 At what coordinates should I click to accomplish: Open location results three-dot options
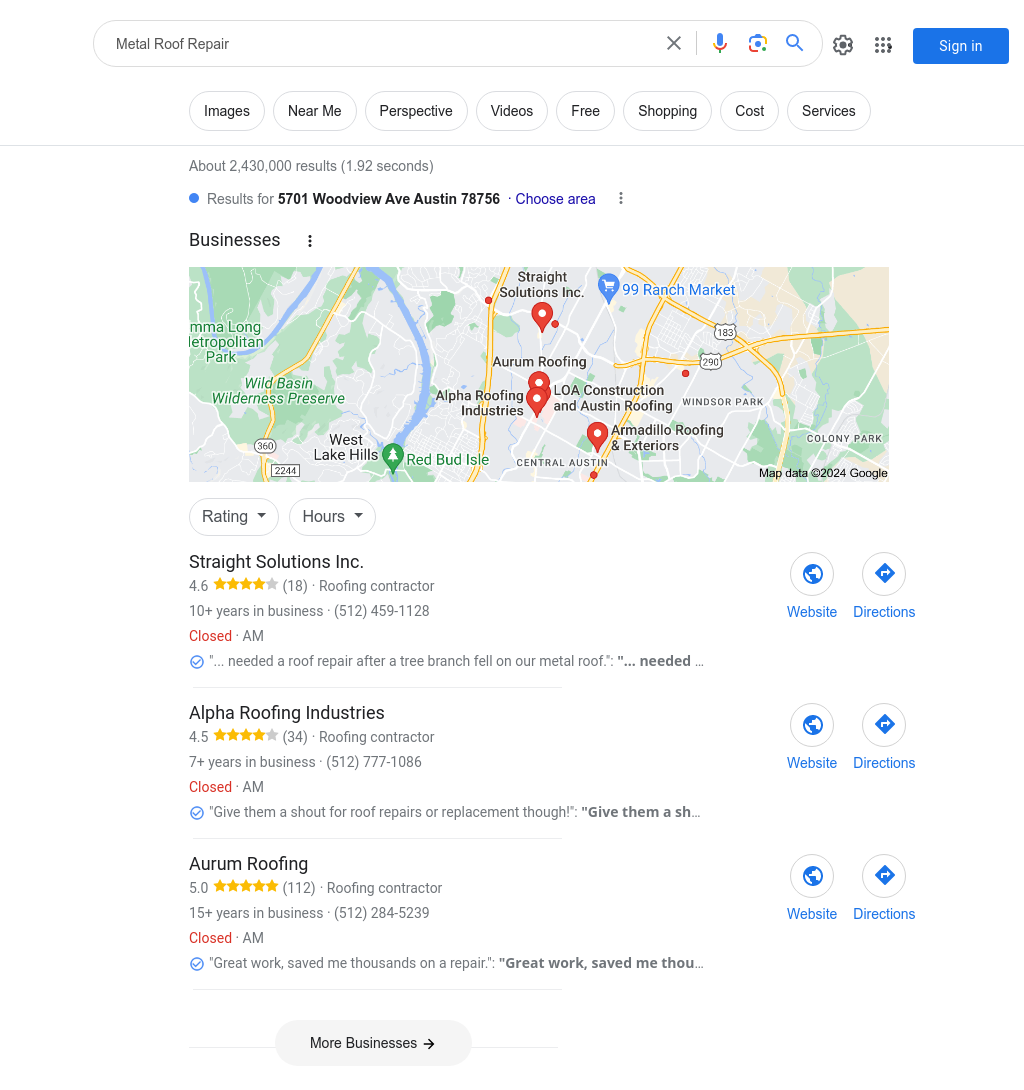[x=621, y=199]
